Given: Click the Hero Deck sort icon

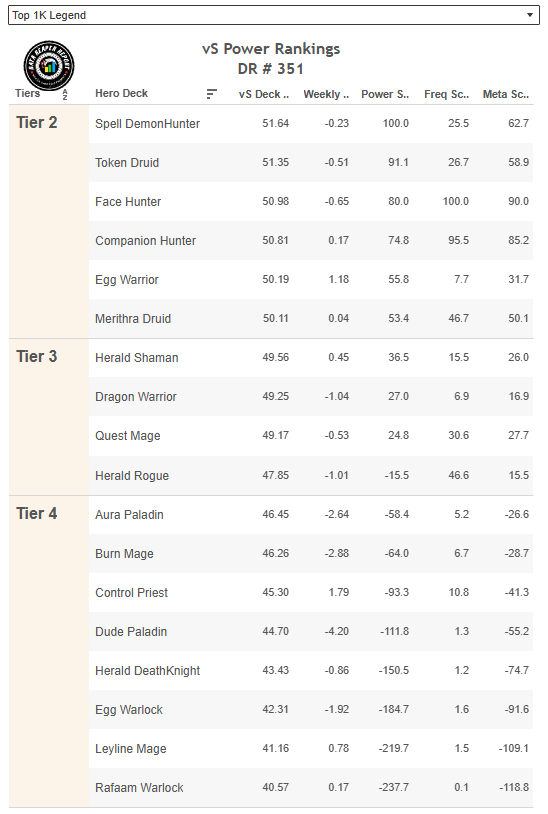Looking at the screenshot, I should 211,94.
